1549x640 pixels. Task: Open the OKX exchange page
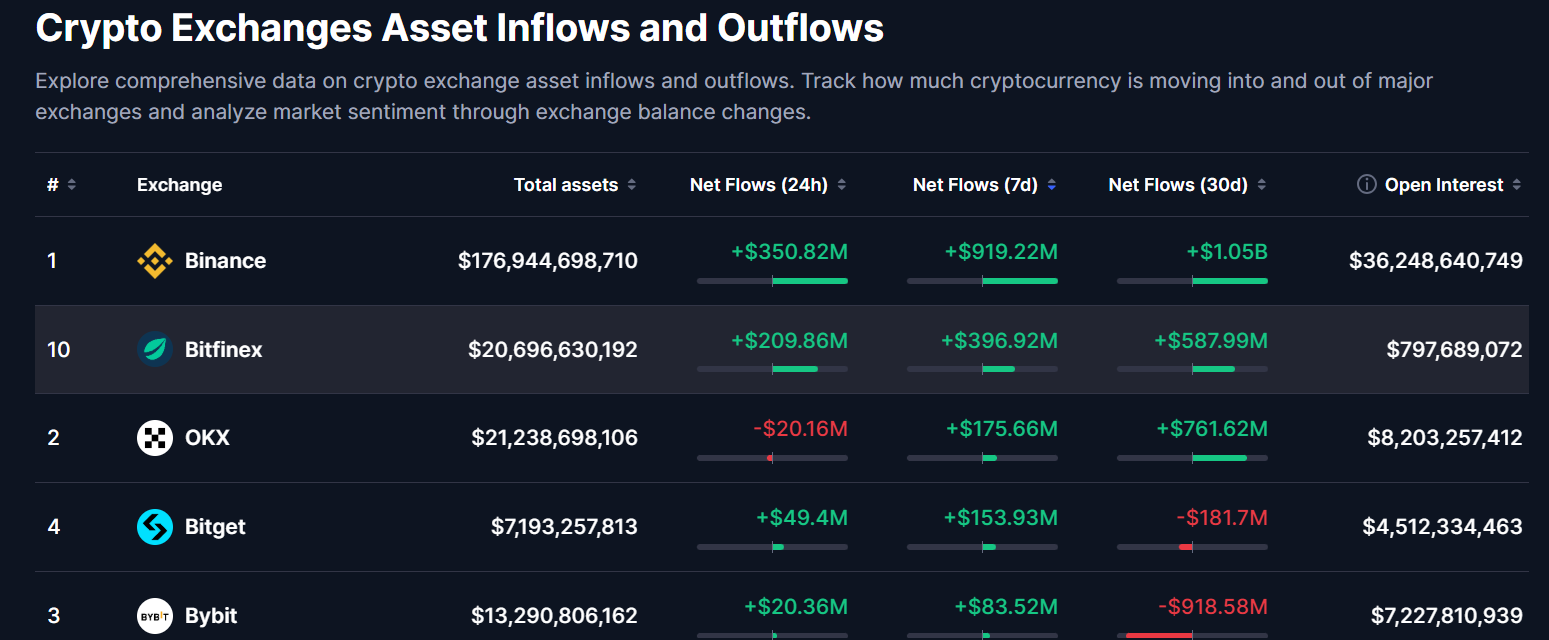pyautogui.click(x=207, y=438)
